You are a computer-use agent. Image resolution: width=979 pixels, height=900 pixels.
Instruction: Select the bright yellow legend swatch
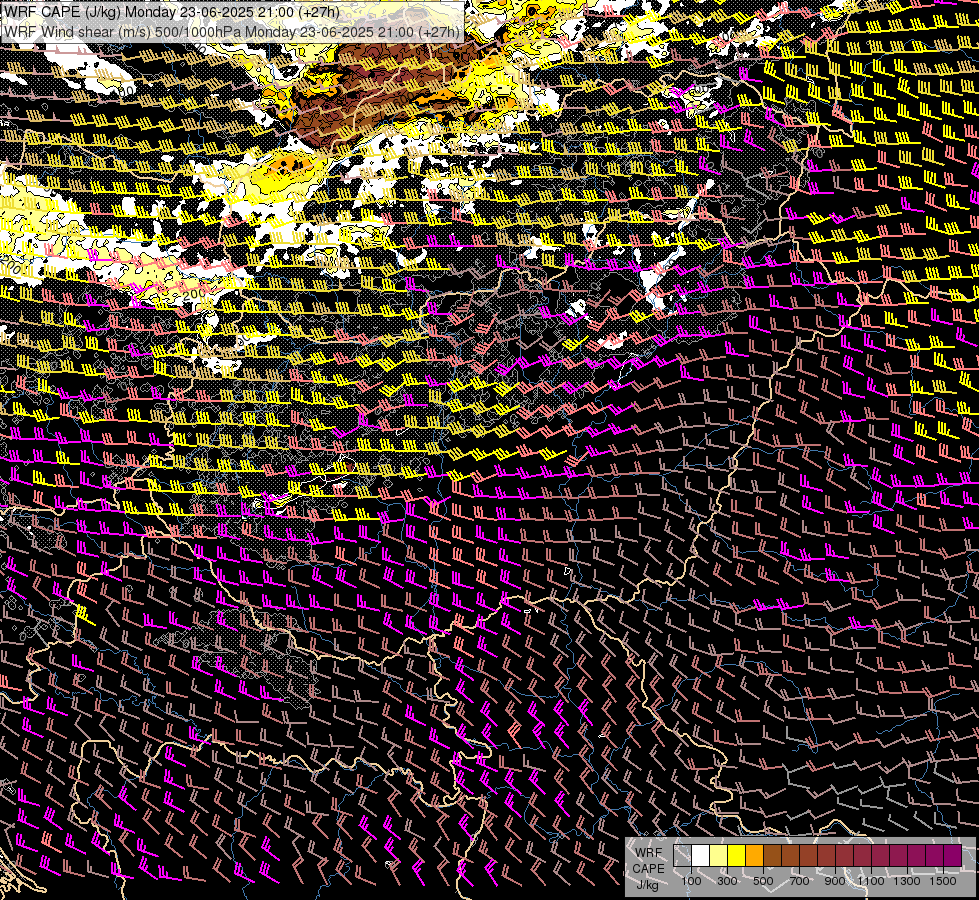point(737,856)
